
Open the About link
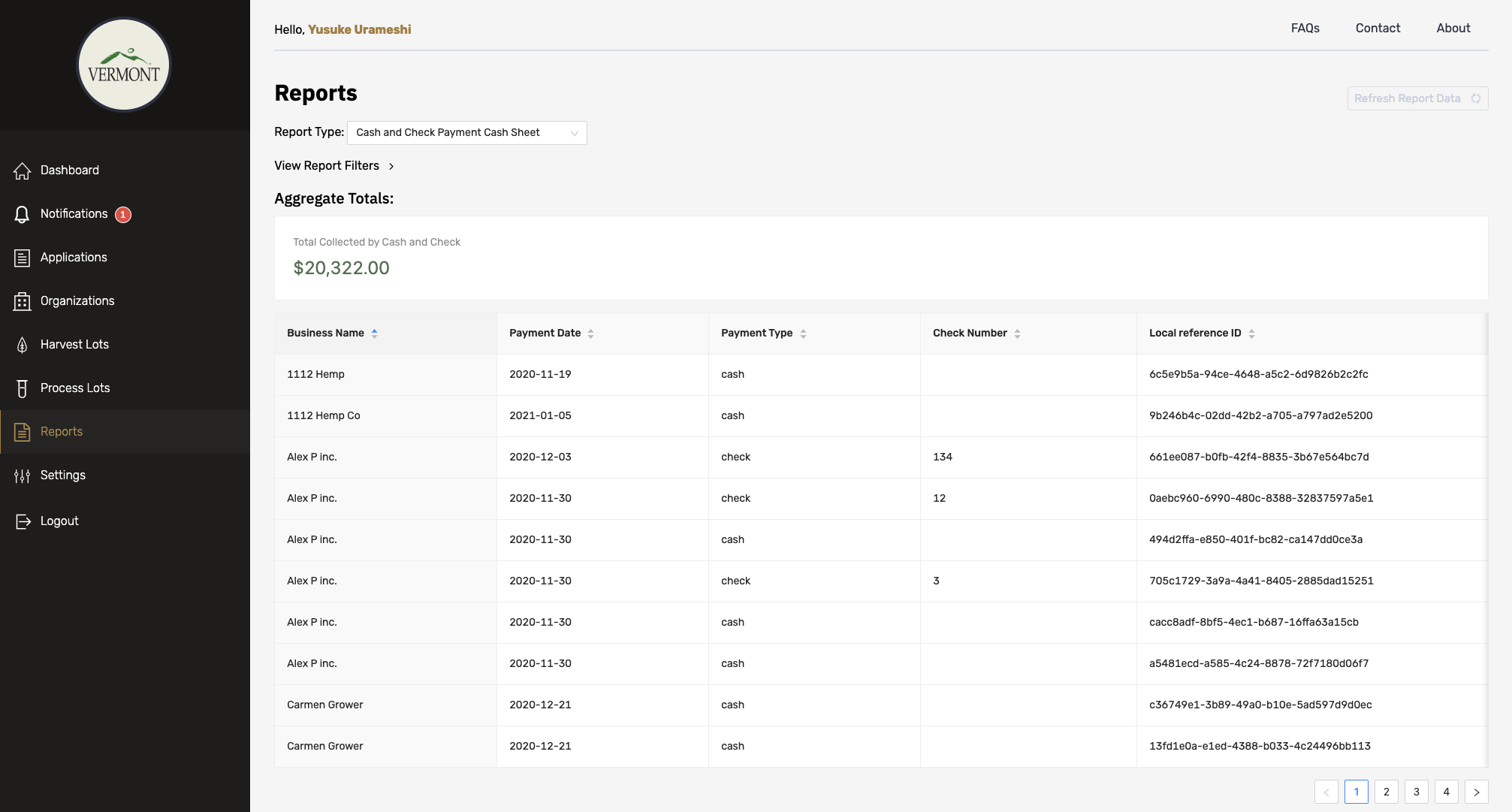[1453, 29]
